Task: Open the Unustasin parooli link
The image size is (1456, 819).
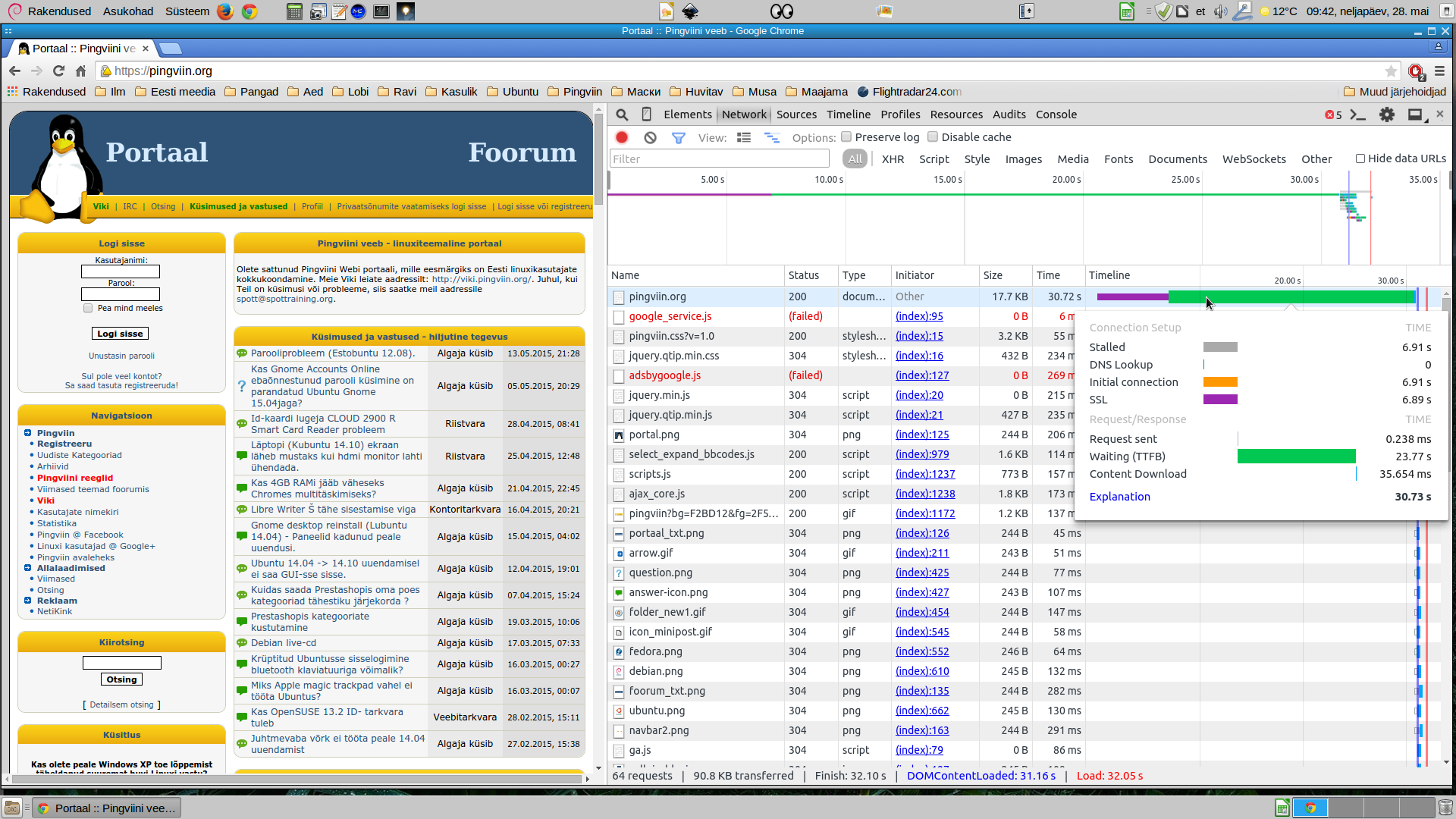Action: (x=121, y=356)
